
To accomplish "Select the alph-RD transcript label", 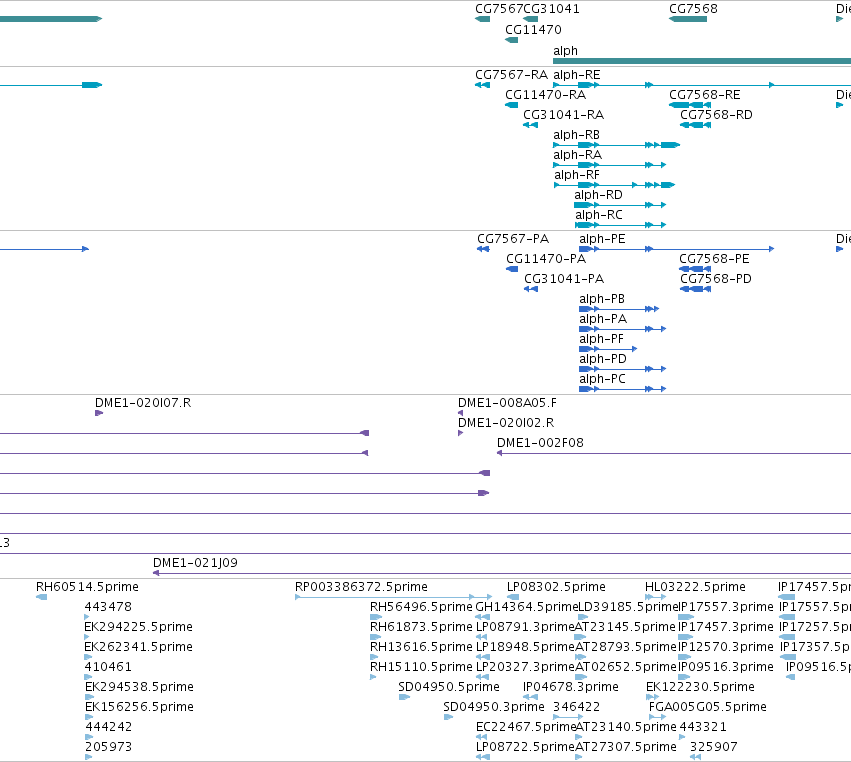I will (x=598, y=195).
